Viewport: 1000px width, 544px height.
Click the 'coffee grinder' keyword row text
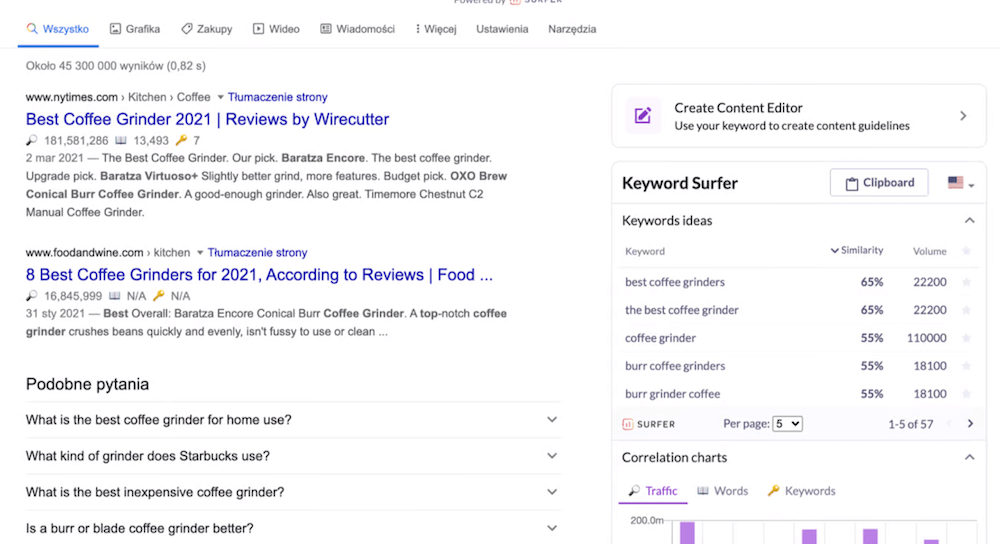(x=660, y=338)
